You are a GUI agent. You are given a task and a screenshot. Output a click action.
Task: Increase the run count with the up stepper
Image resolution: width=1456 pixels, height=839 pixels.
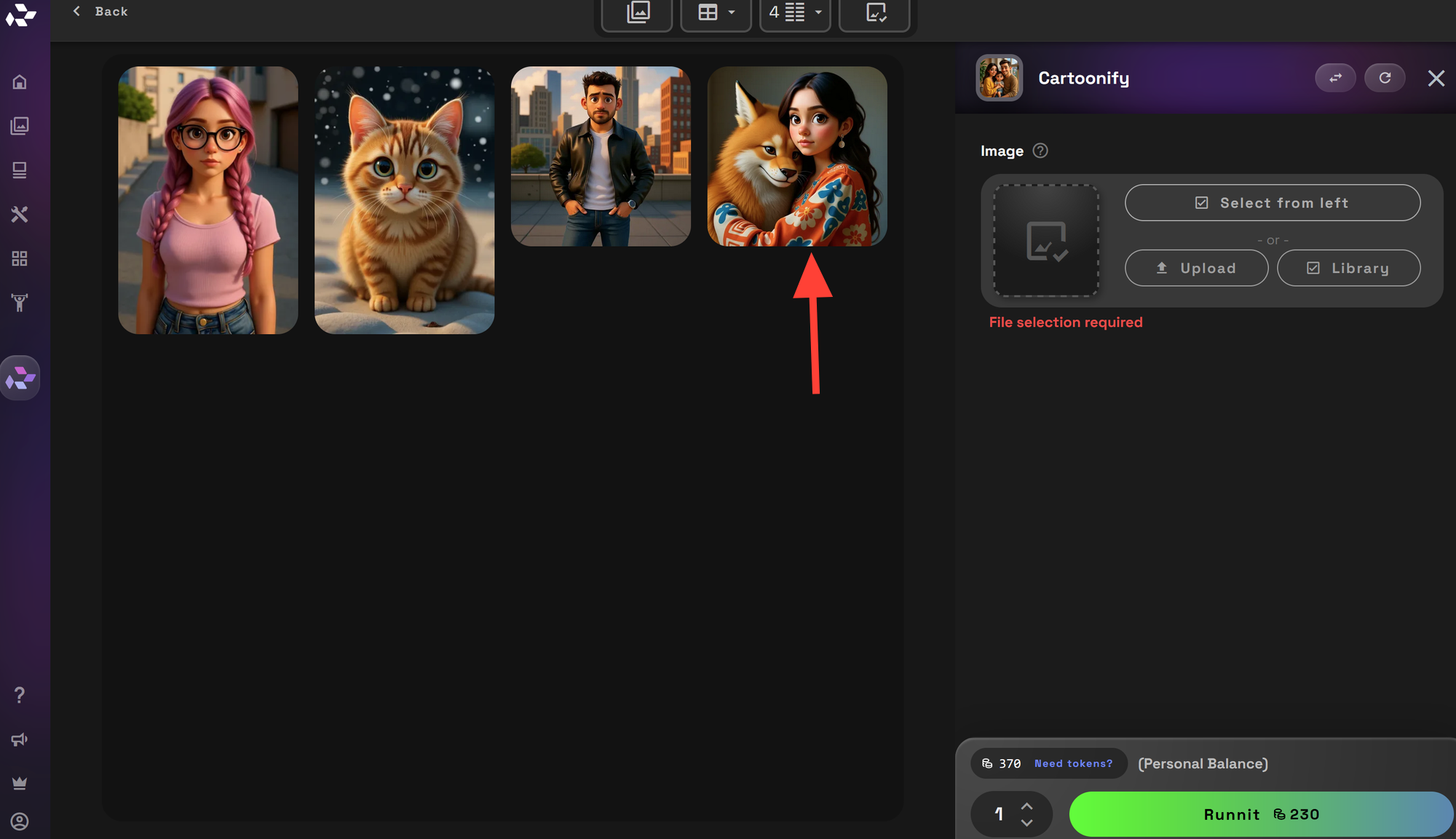point(1028,806)
